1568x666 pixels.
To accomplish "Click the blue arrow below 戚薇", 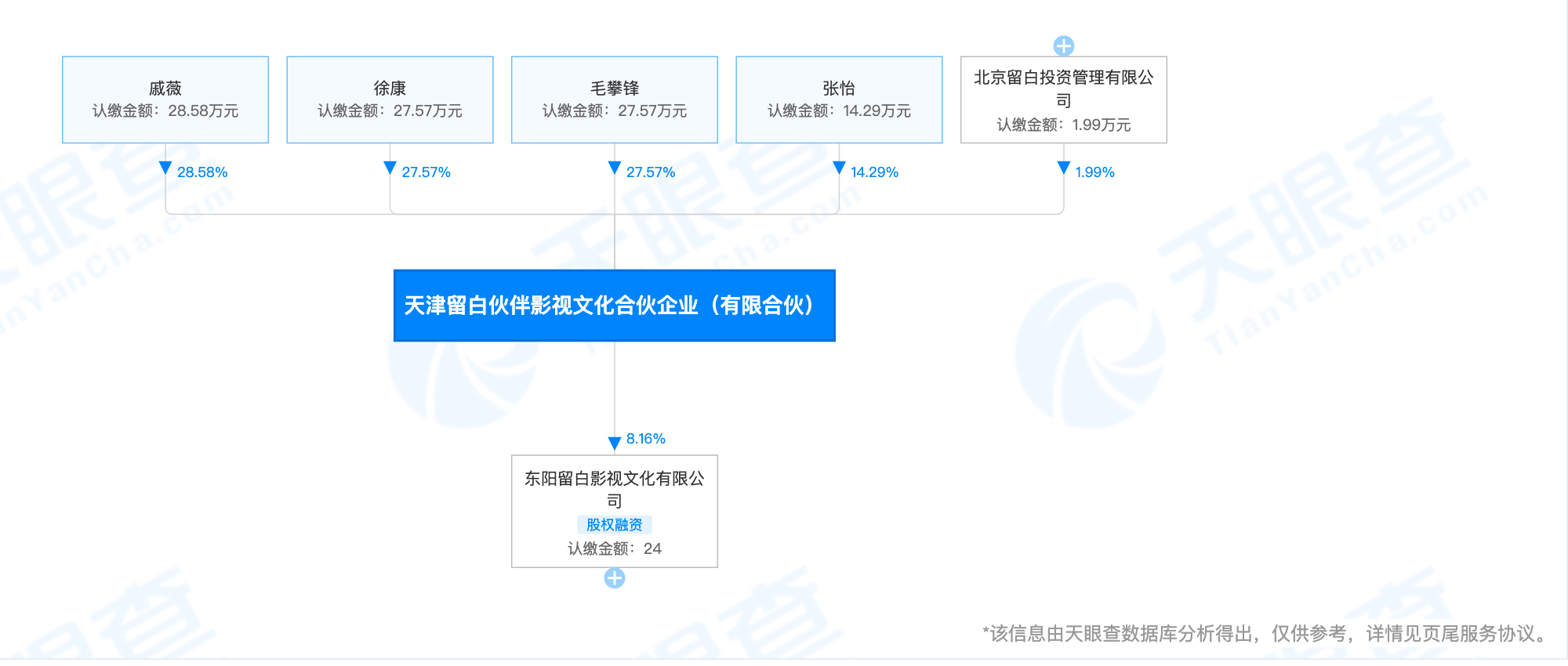I will [165, 168].
